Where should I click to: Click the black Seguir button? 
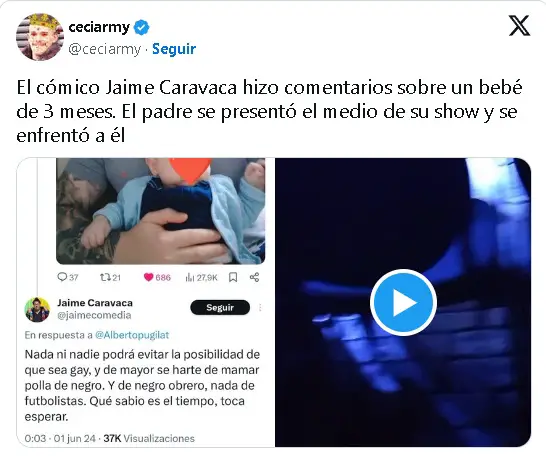(x=220, y=307)
